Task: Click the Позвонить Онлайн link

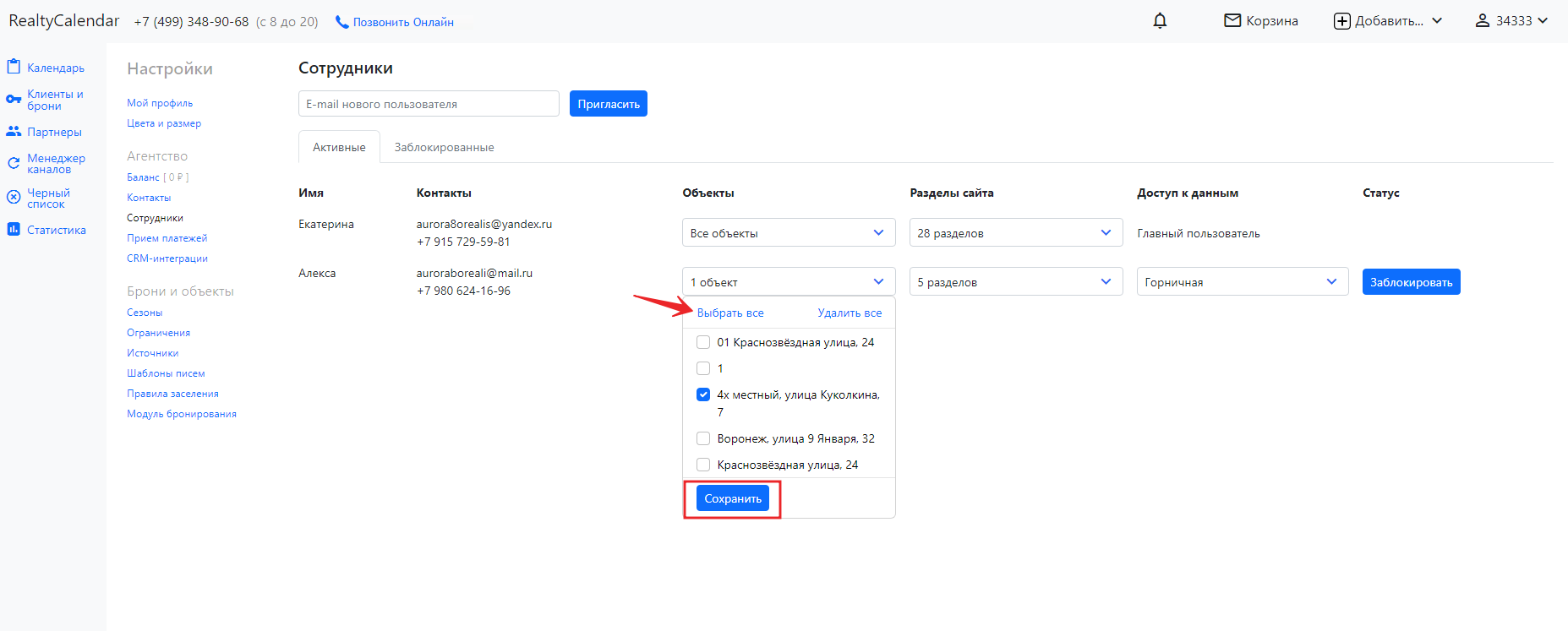Action: (x=403, y=22)
